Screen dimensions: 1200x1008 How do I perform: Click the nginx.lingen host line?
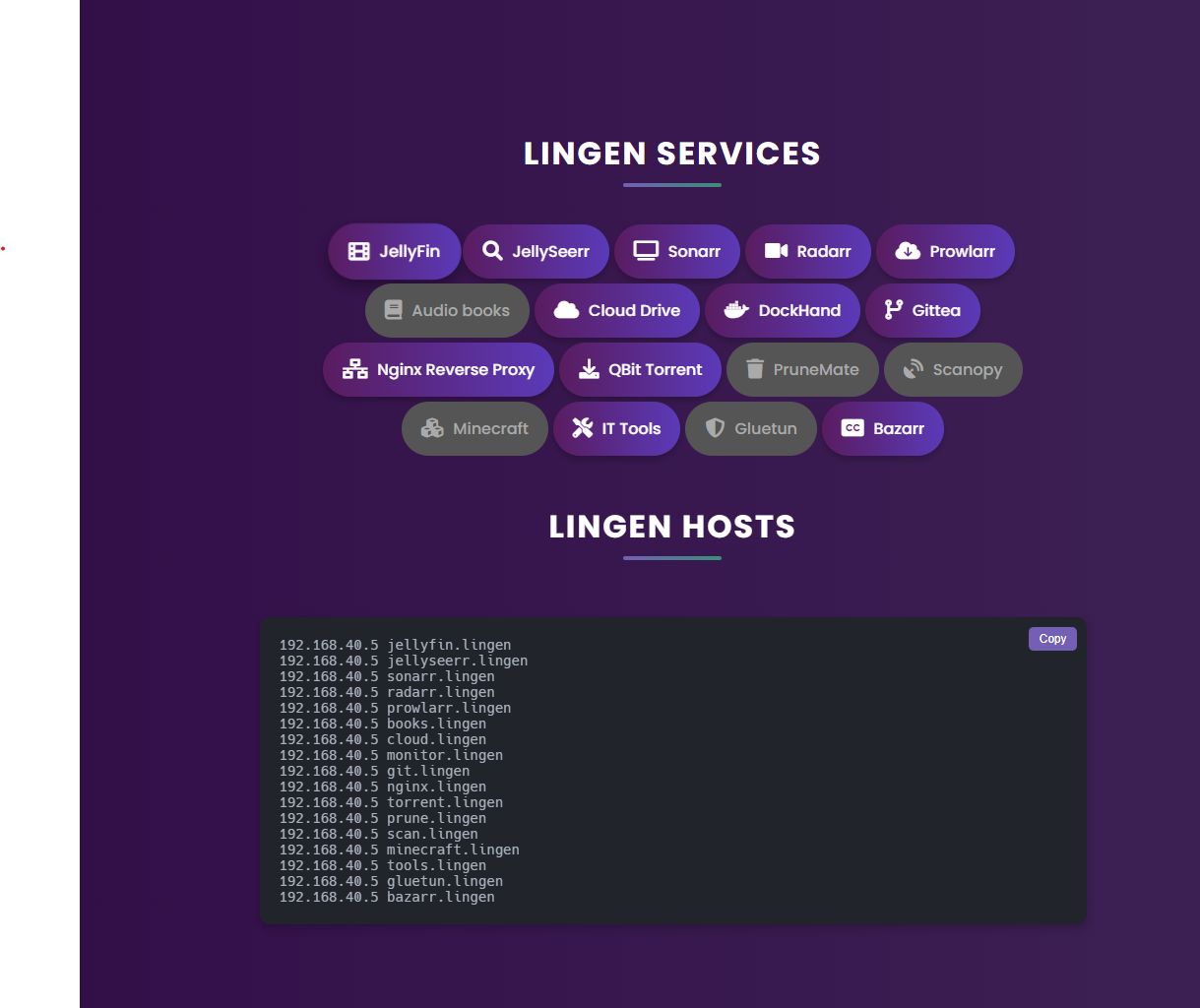click(383, 787)
